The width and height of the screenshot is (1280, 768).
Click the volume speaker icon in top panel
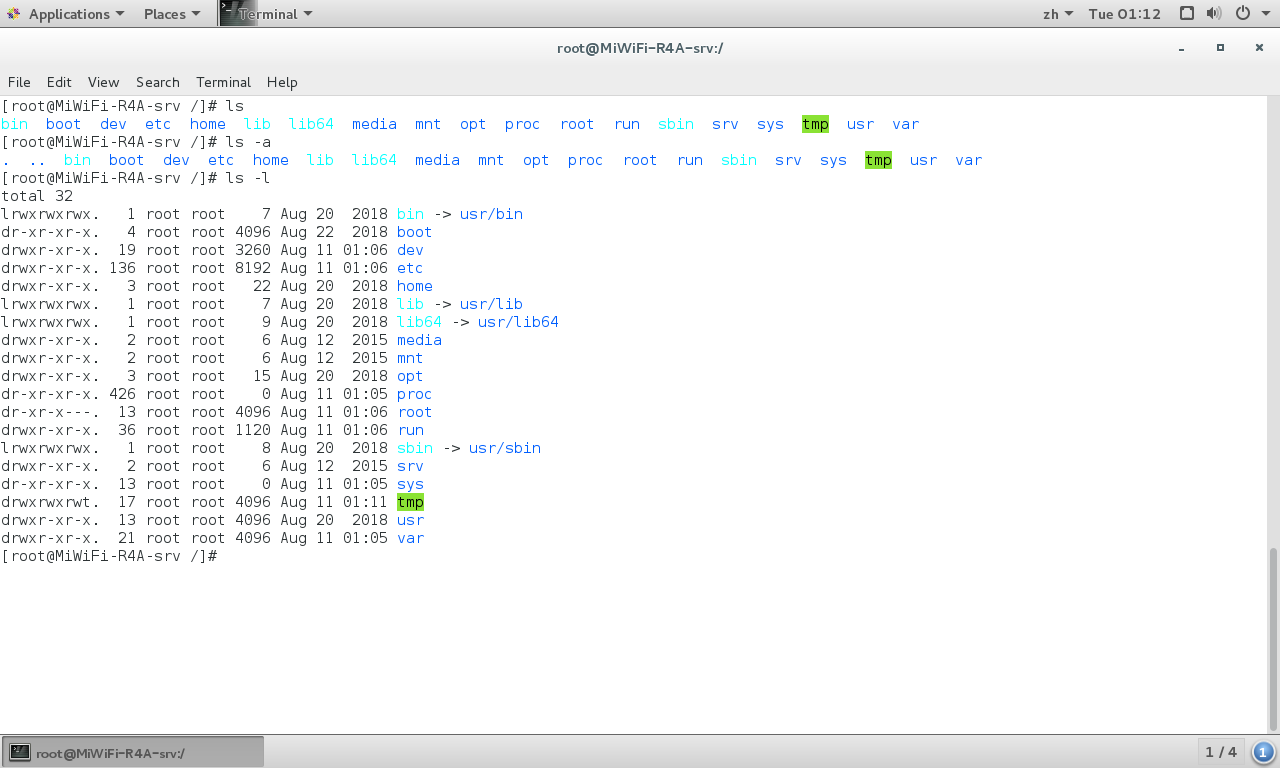(1214, 14)
